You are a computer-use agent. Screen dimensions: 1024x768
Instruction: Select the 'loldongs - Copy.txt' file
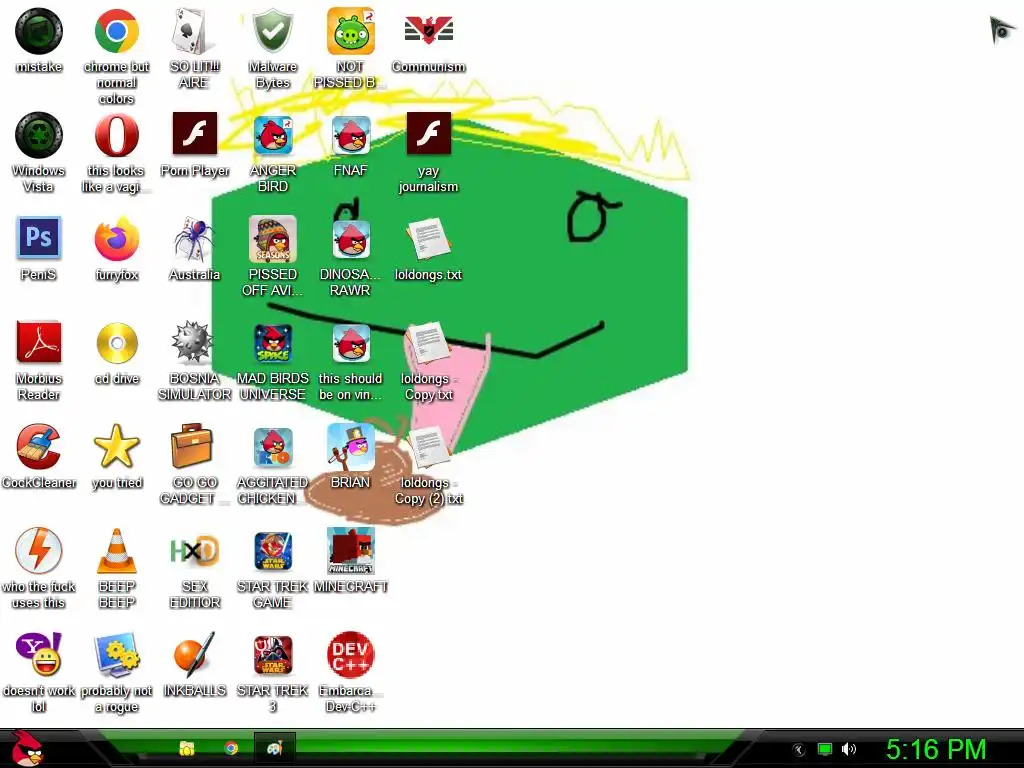click(428, 342)
